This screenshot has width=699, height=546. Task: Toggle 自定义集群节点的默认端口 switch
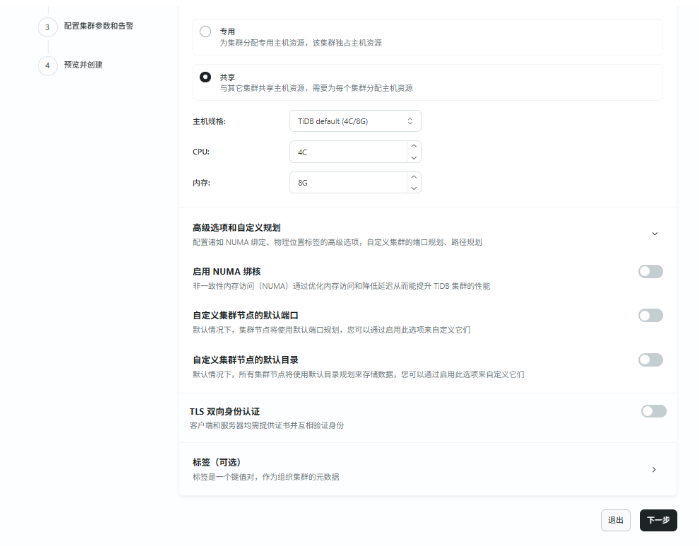click(x=650, y=315)
